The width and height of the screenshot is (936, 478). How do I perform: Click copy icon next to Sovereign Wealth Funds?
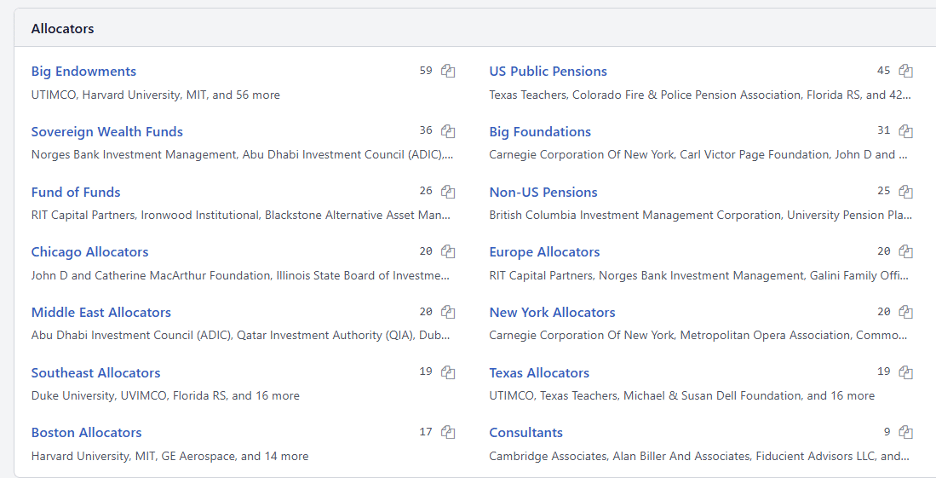[448, 131]
